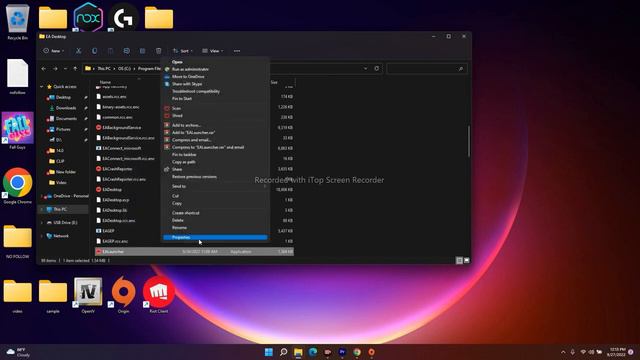Select the EABackgroundService file
This screenshot has width=640, height=360.
pyautogui.click(x=122, y=128)
